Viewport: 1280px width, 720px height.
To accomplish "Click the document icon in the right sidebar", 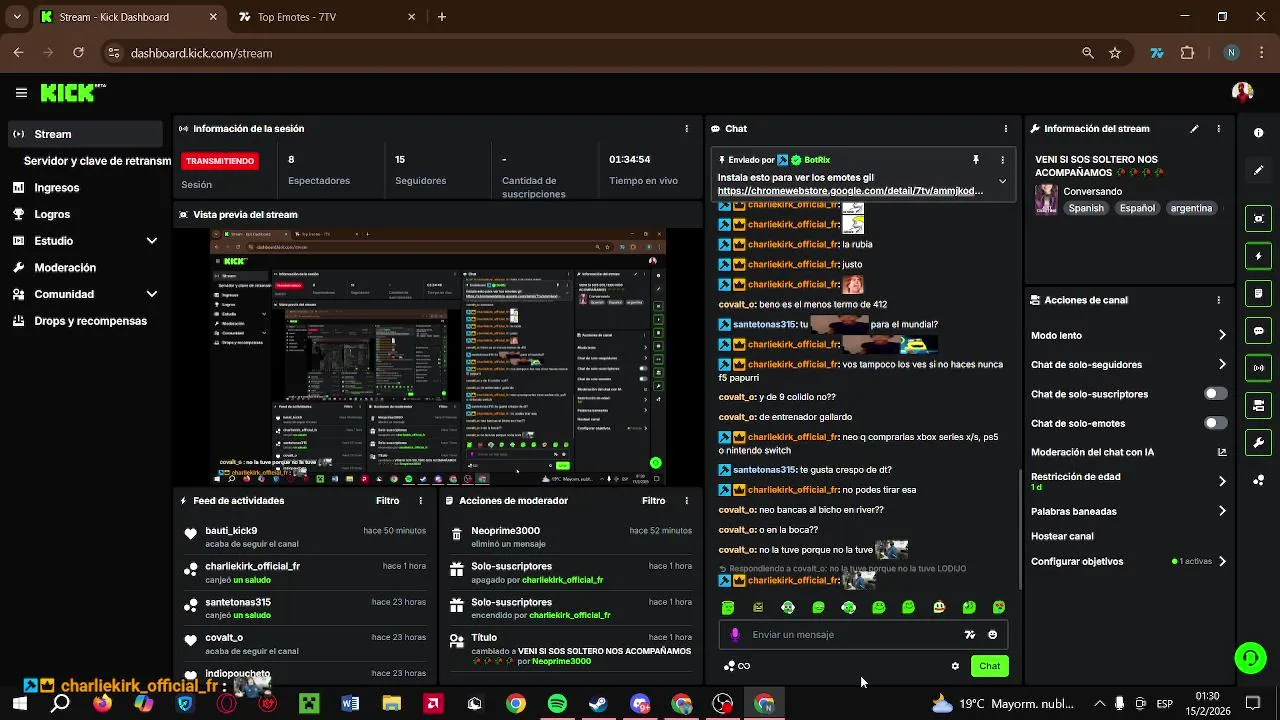I will (1259, 294).
